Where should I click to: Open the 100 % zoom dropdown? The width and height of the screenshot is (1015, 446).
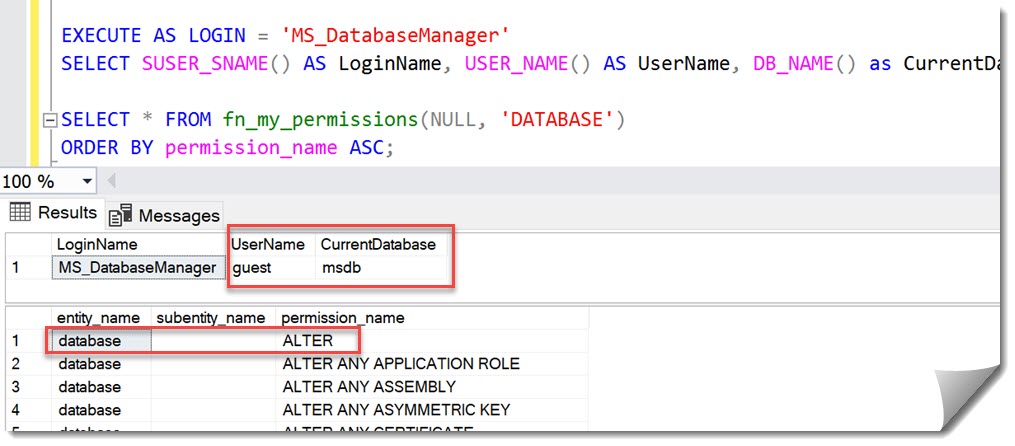click(86, 182)
